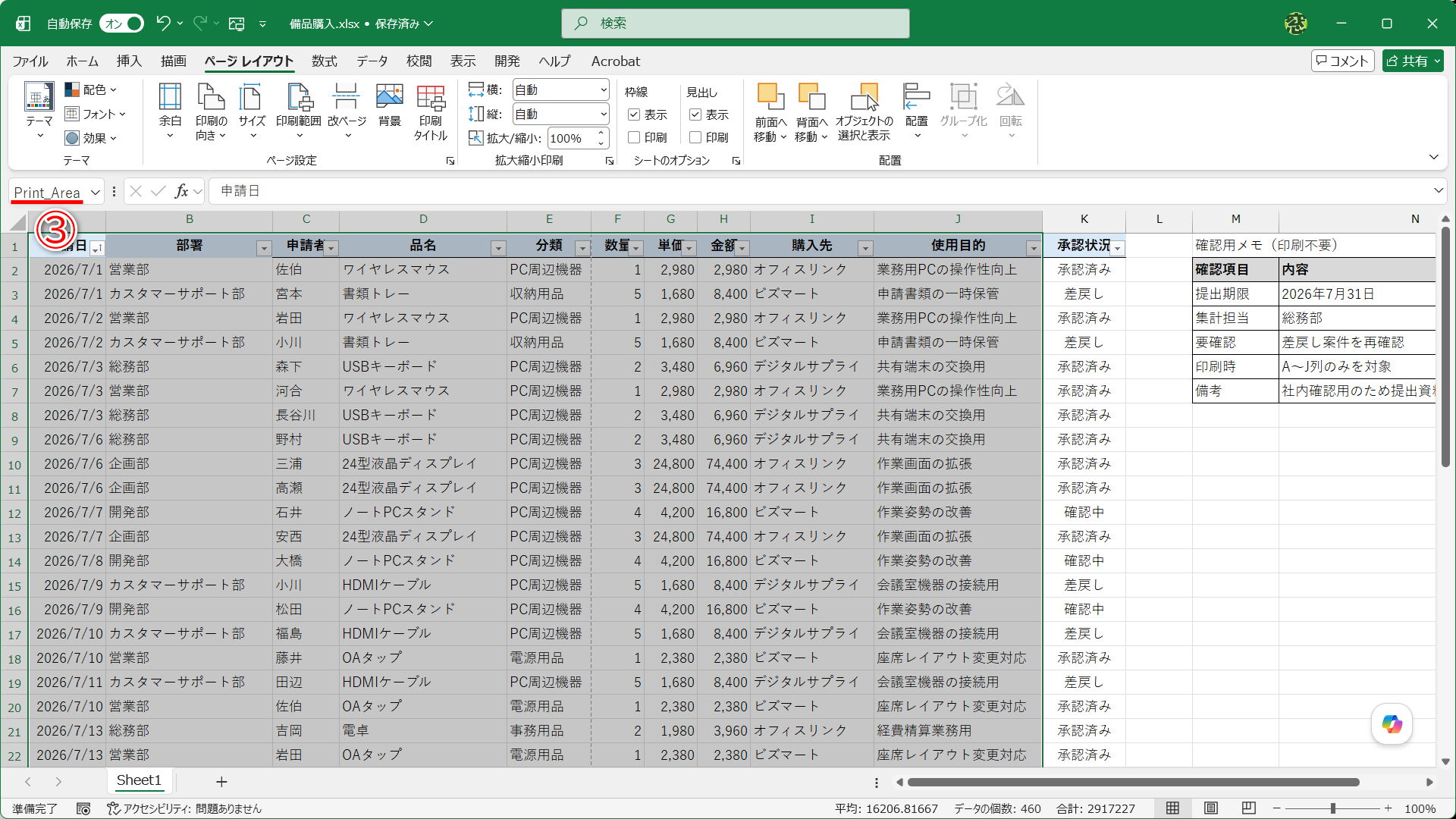Open the 挿入 tab
Image resolution: width=1456 pixels, height=819 pixels.
point(129,61)
